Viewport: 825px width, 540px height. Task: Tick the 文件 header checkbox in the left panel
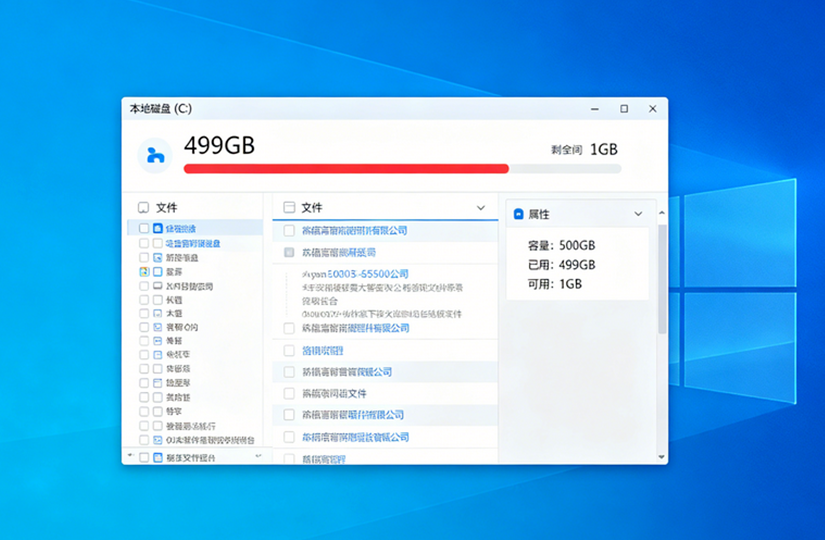[143, 207]
